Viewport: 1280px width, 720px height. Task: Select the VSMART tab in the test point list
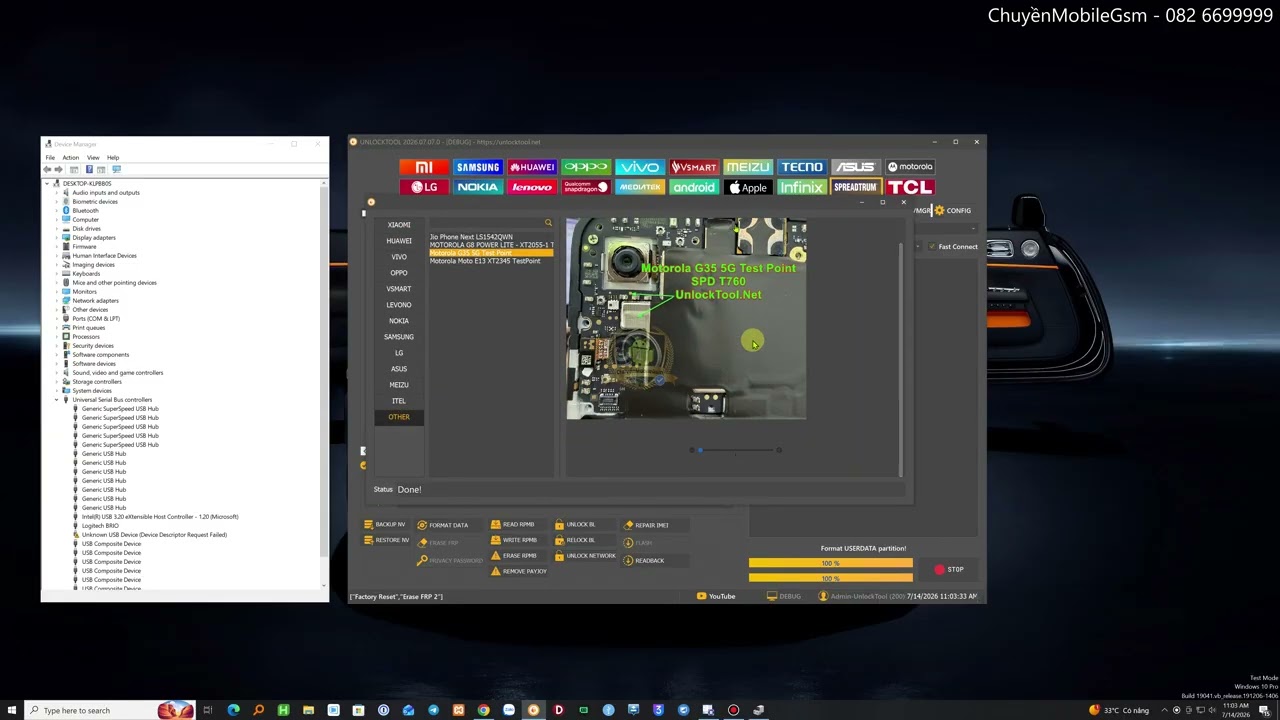(x=399, y=289)
